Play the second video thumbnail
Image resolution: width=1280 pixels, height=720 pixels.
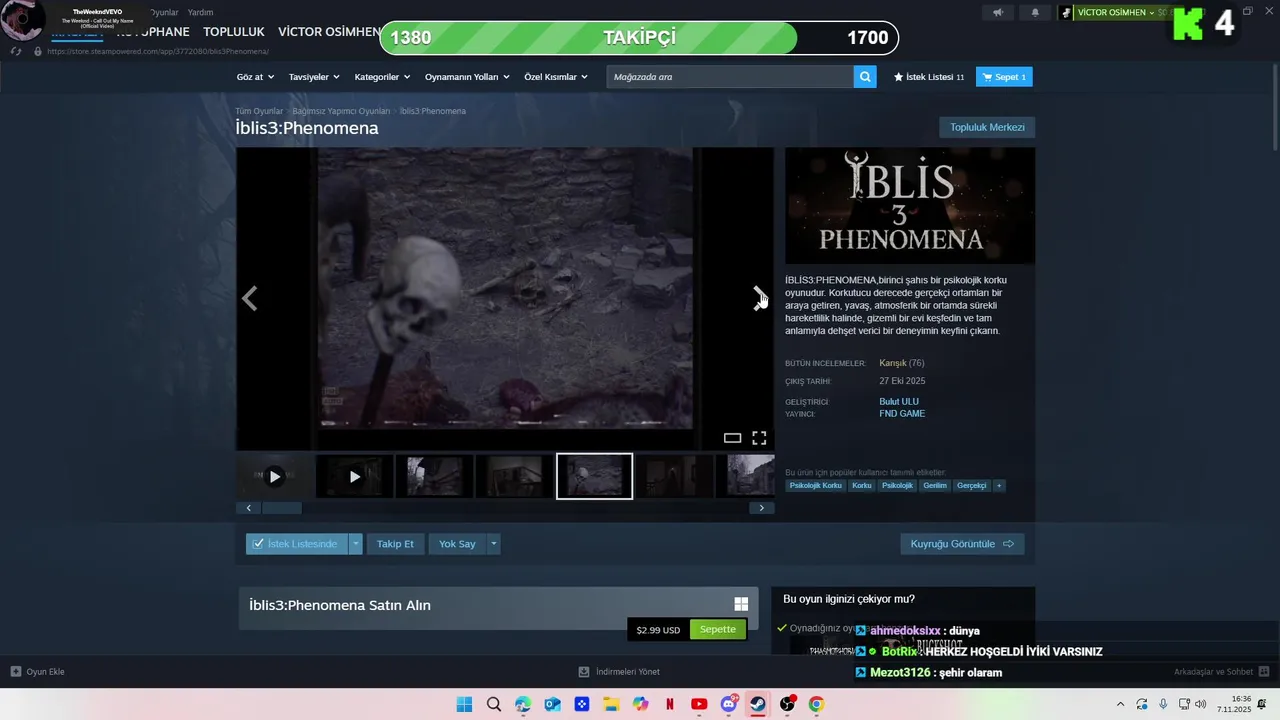(354, 476)
